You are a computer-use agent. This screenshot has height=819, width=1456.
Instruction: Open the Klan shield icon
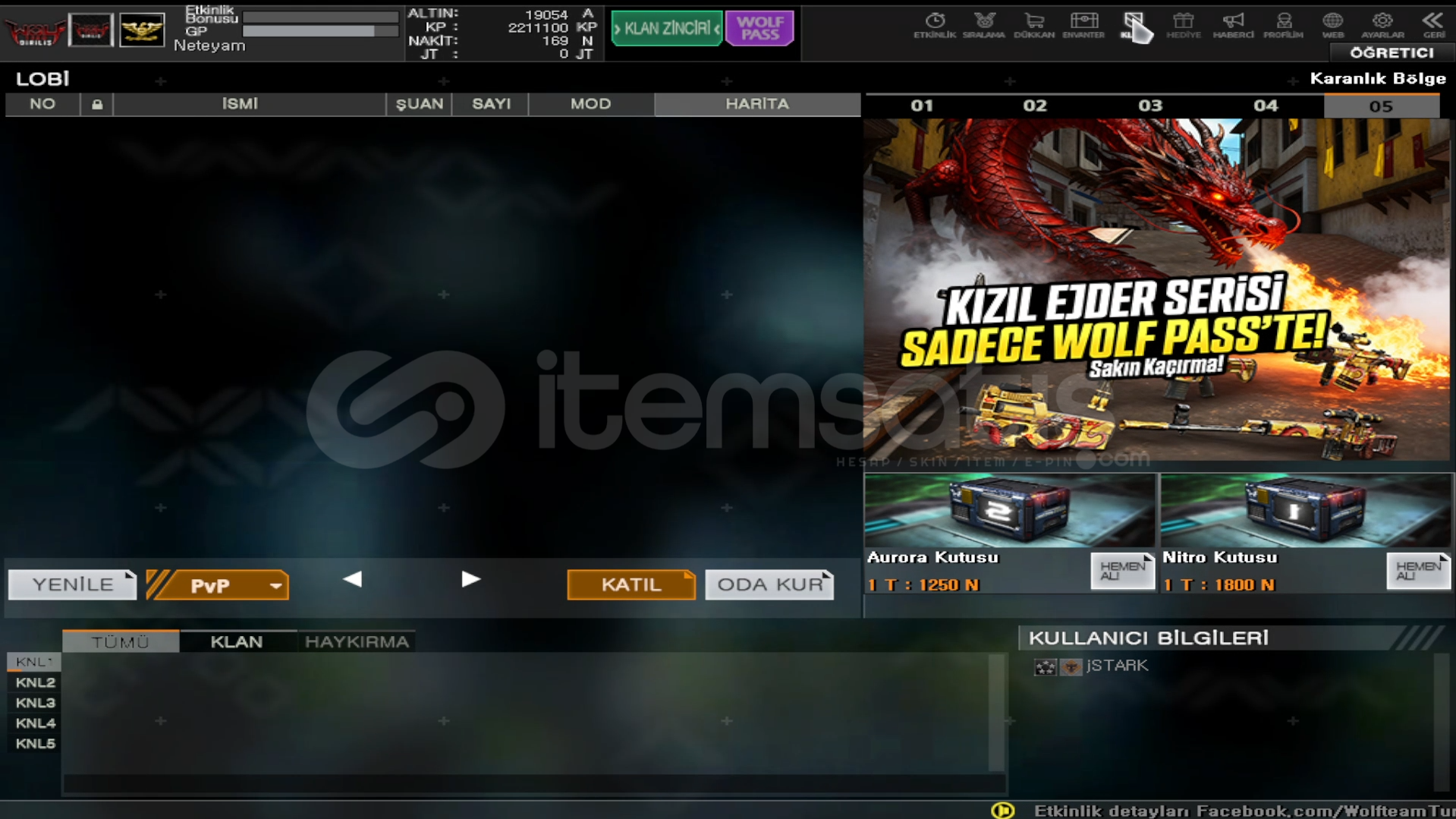(1134, 25)
